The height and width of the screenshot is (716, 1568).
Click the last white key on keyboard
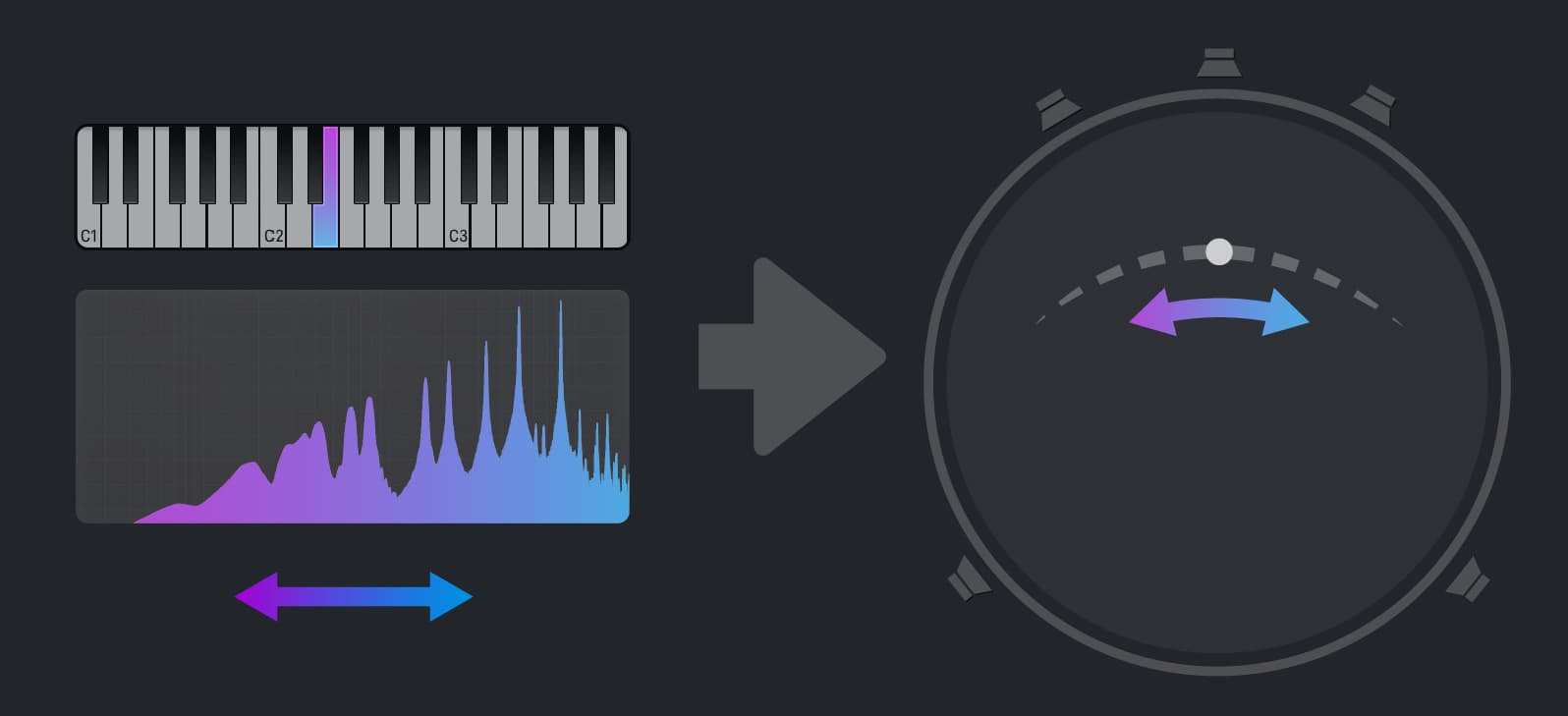(x=615, y=226)
